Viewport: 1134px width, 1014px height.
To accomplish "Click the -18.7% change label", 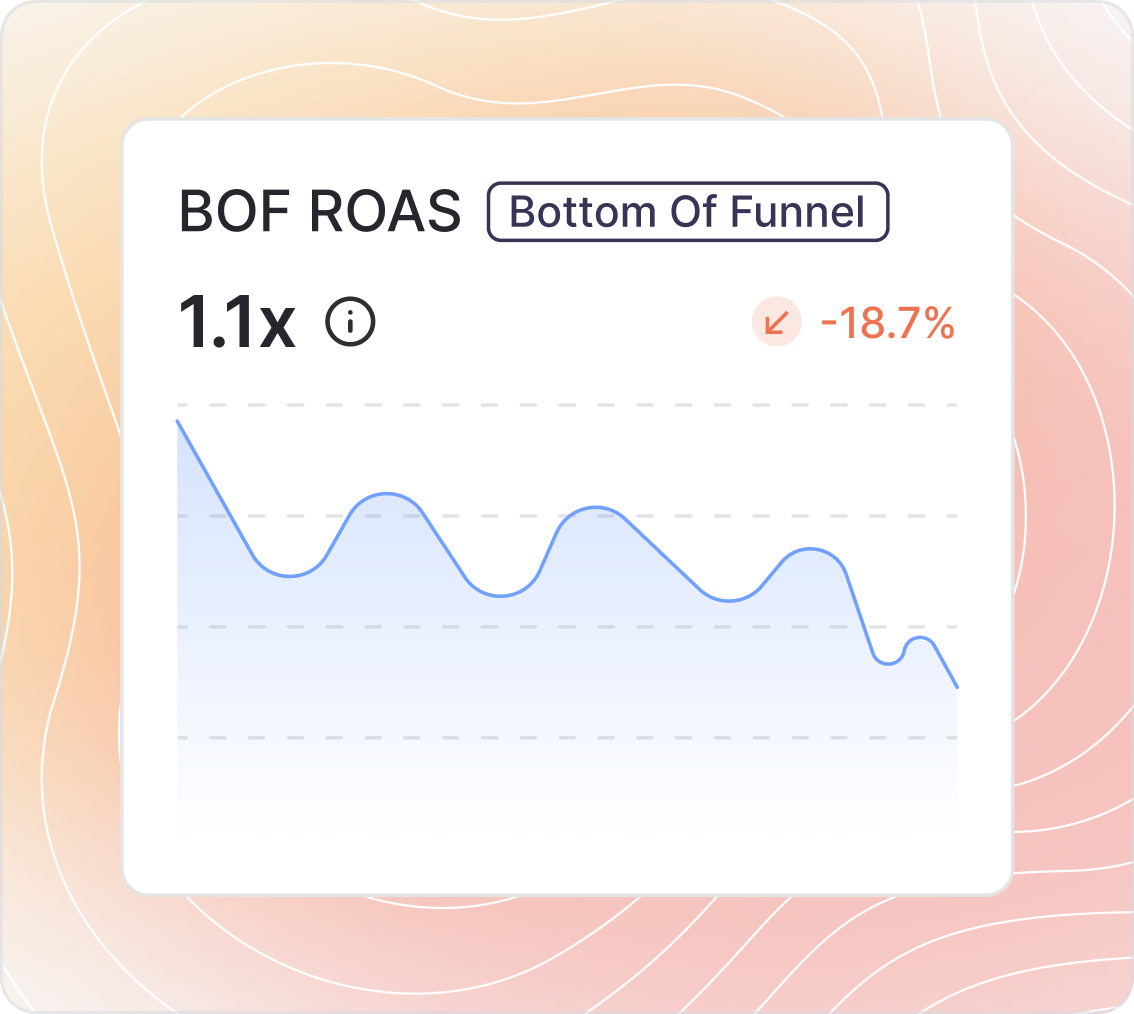I will pyautogui.click(x=887, y=324).
